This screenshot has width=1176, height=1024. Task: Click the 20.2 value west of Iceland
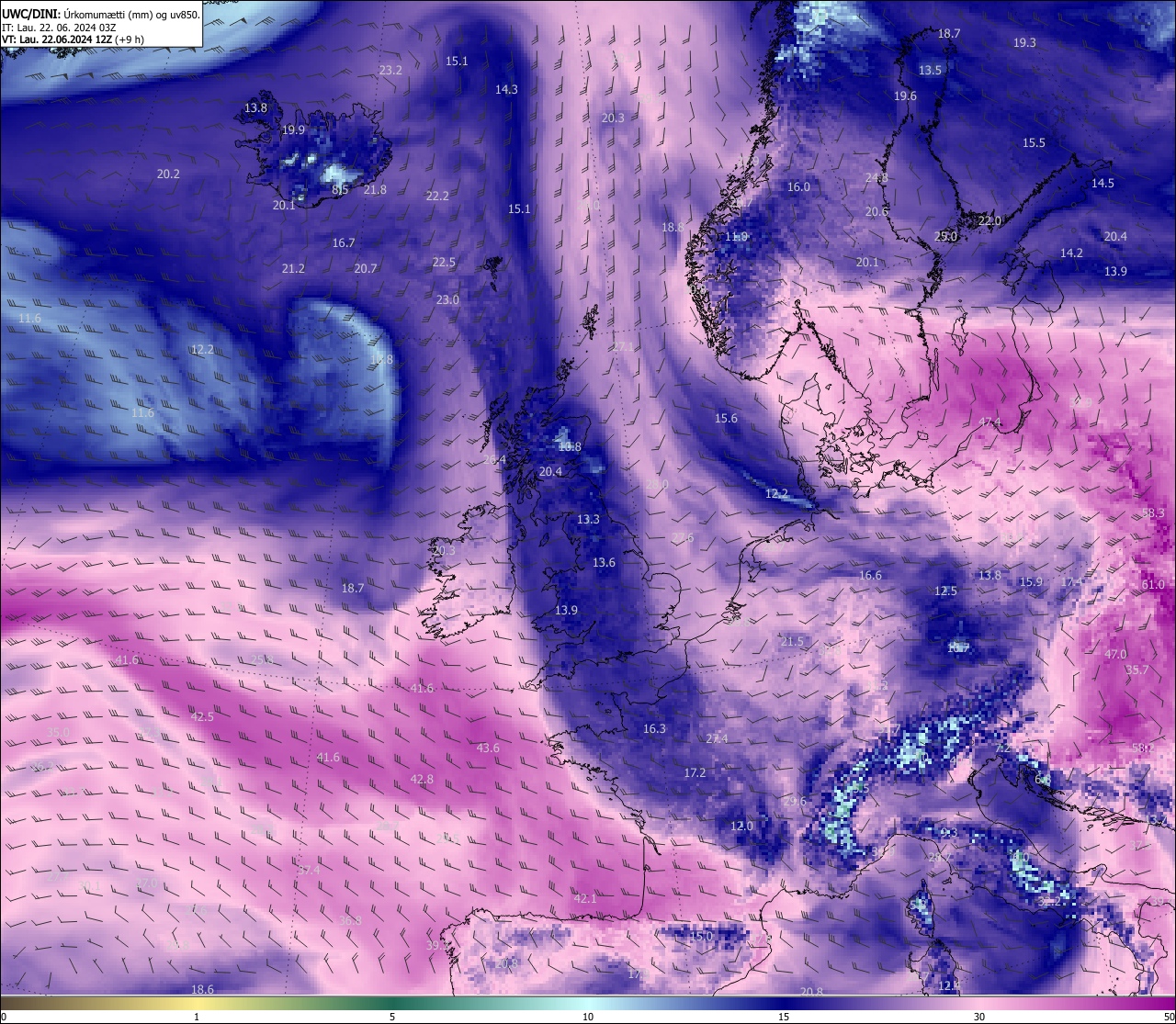pos(168,174)
